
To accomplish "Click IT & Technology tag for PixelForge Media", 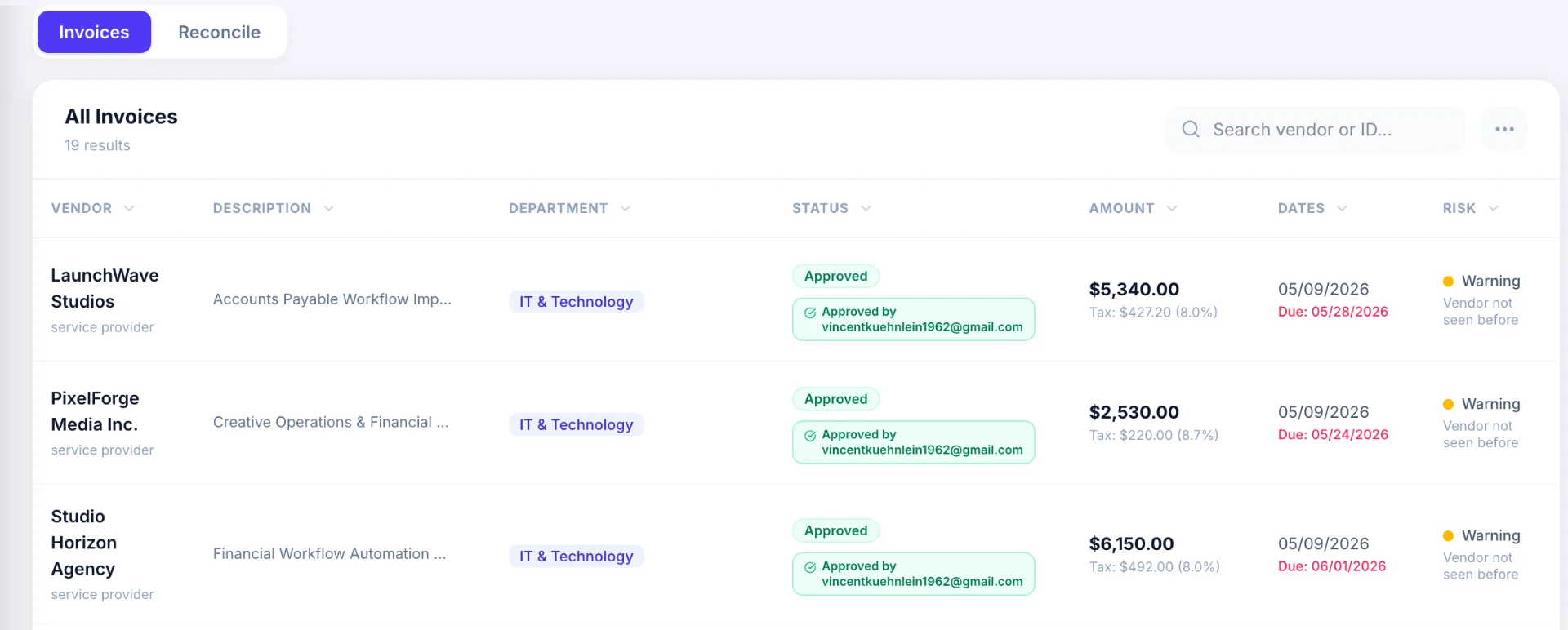I will (x=577, y=425).
